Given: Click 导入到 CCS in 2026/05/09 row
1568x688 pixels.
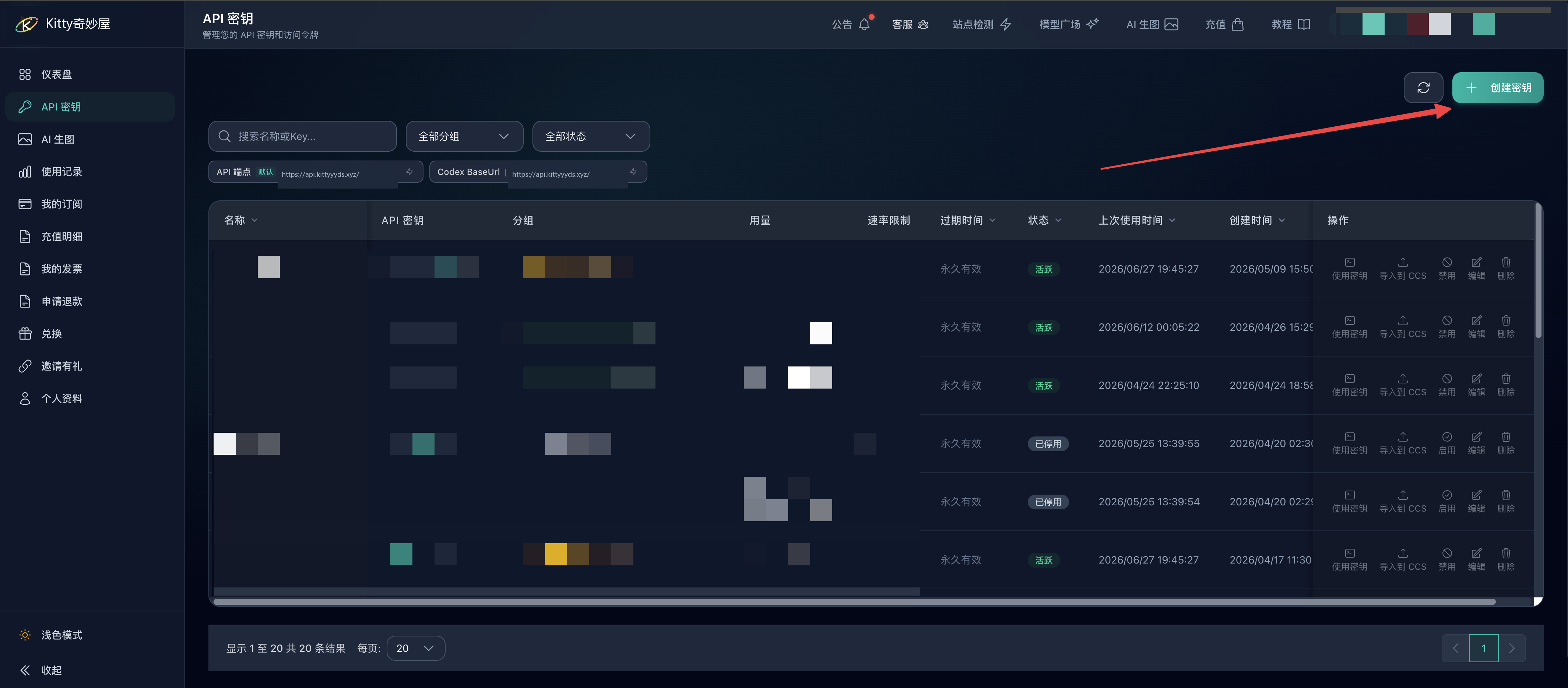Looking at the screenshot, I should click(x=1402, y=268).
